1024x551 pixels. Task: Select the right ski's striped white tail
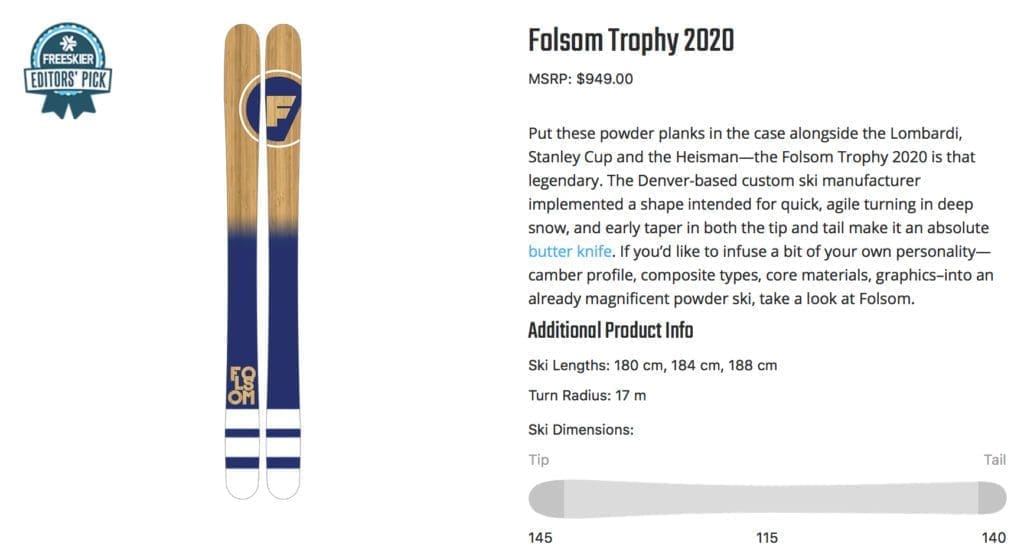tap(283, 452)
